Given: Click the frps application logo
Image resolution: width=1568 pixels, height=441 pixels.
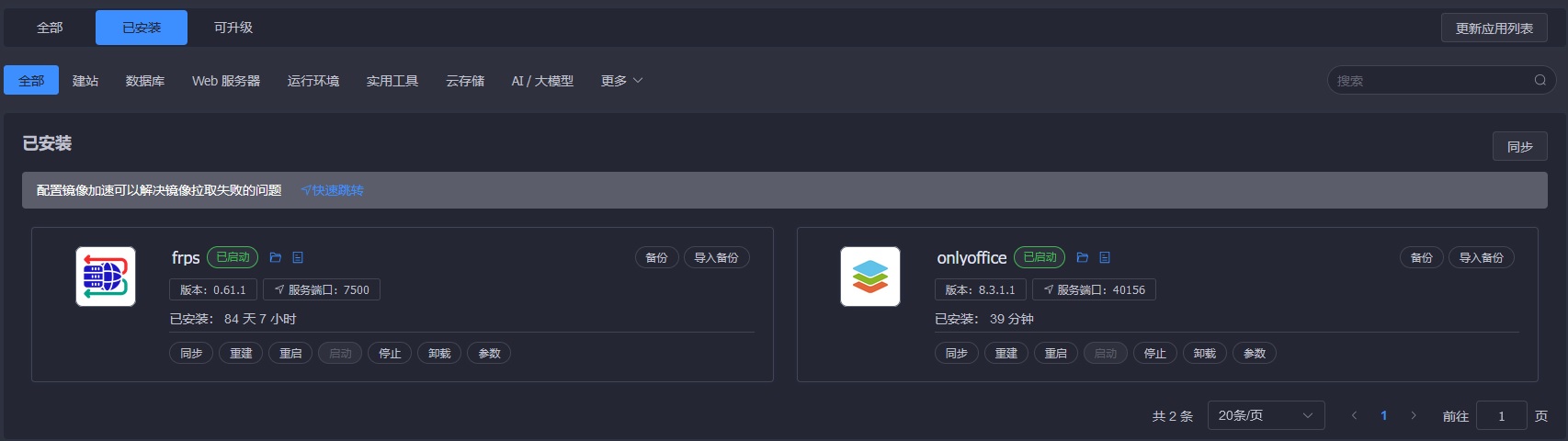Looking at the screenshot, I should [x=106, y=277].
